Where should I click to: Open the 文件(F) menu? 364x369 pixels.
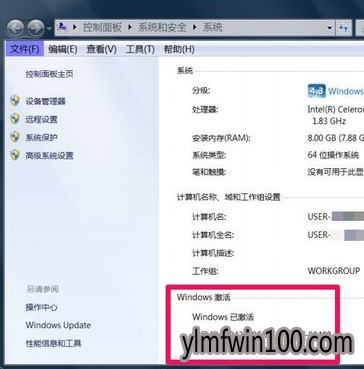[25, 50]
